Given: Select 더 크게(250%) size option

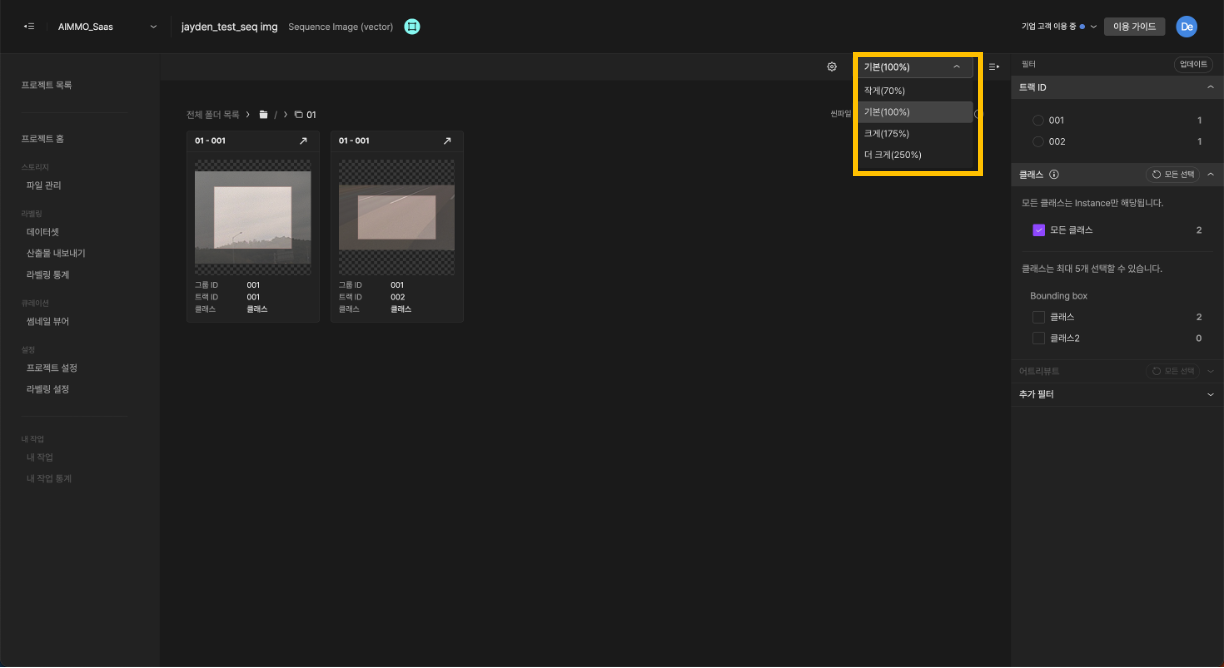Looking at the screenshot, I should pos(915,154).
